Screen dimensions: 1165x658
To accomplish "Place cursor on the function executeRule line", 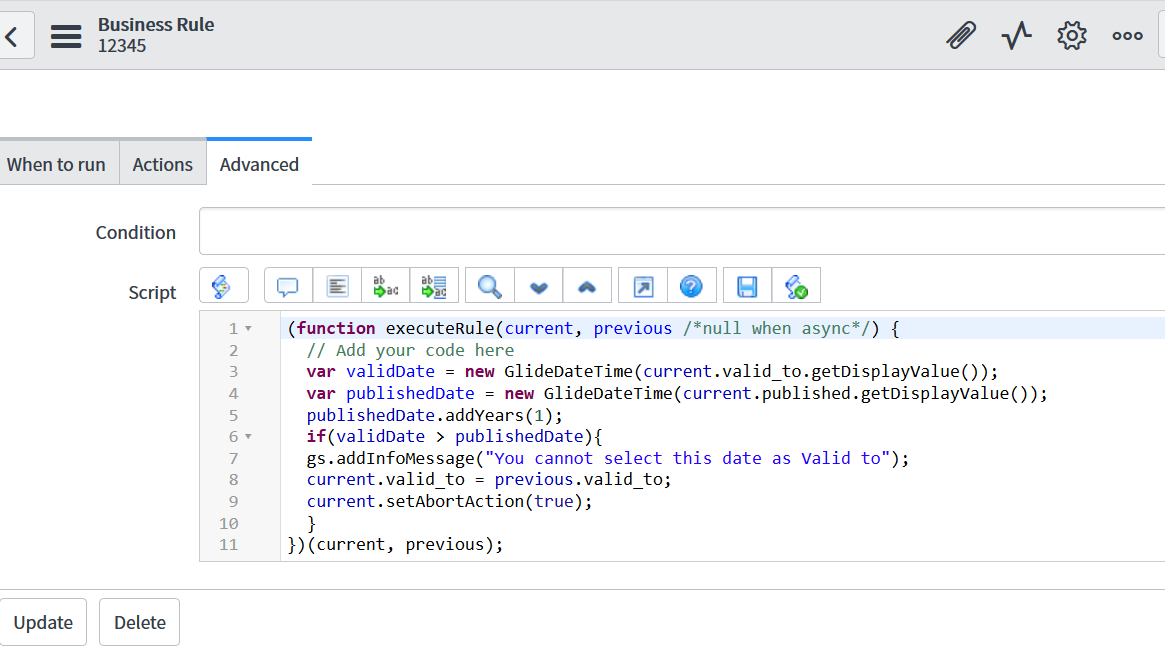I will click(594, 328).
